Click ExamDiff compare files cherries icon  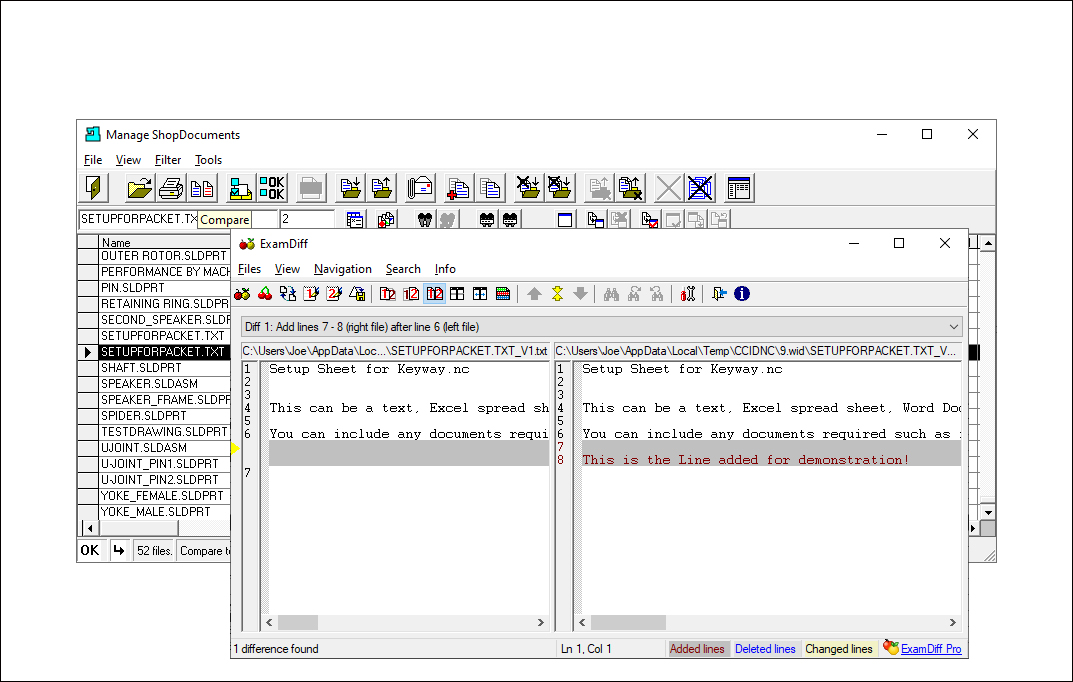point(242,293)
